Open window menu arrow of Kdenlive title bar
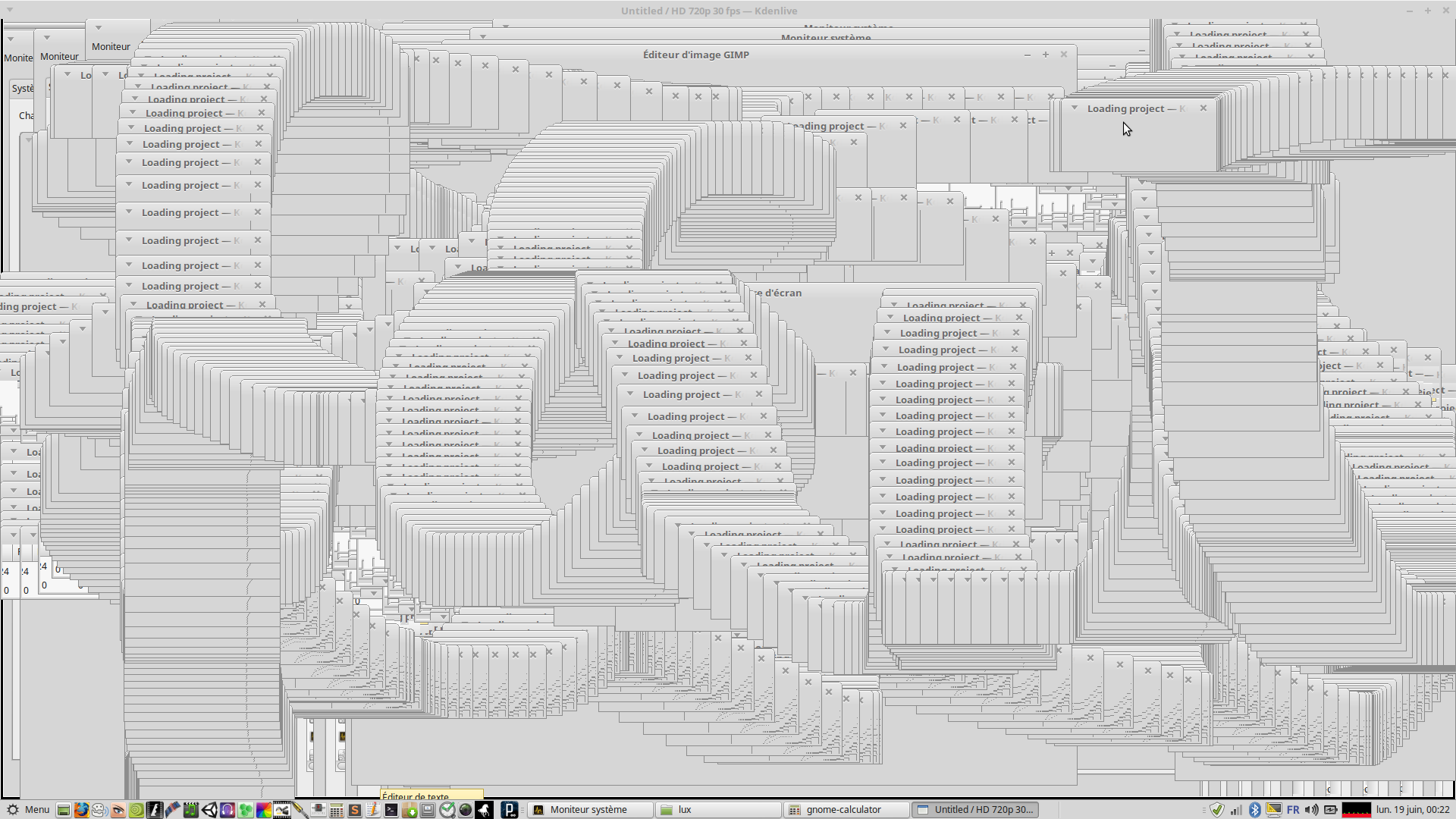The image size is (1456, 819). coord(10,11)
